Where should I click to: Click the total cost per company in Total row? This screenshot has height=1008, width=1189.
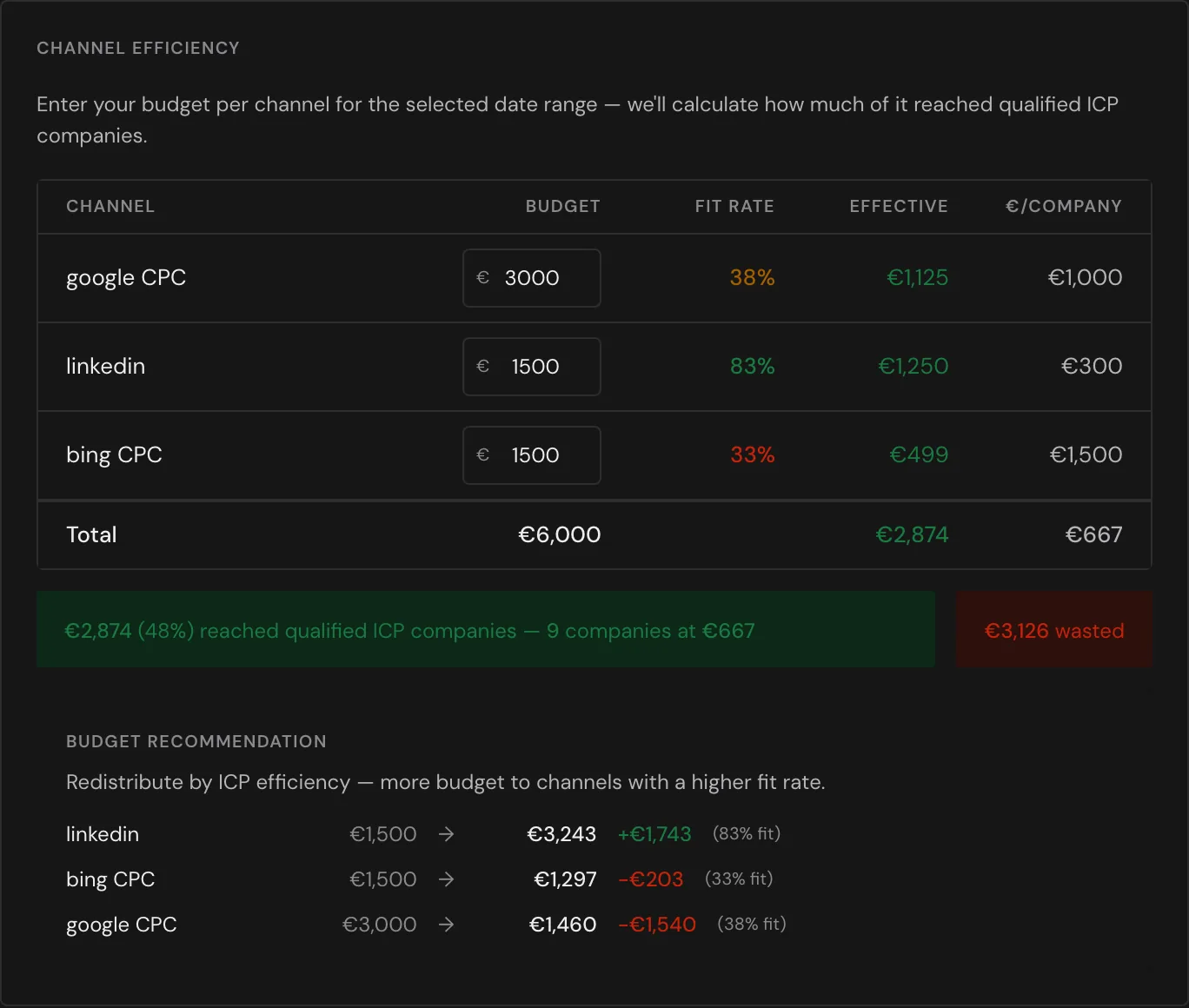coord(1093,535)
